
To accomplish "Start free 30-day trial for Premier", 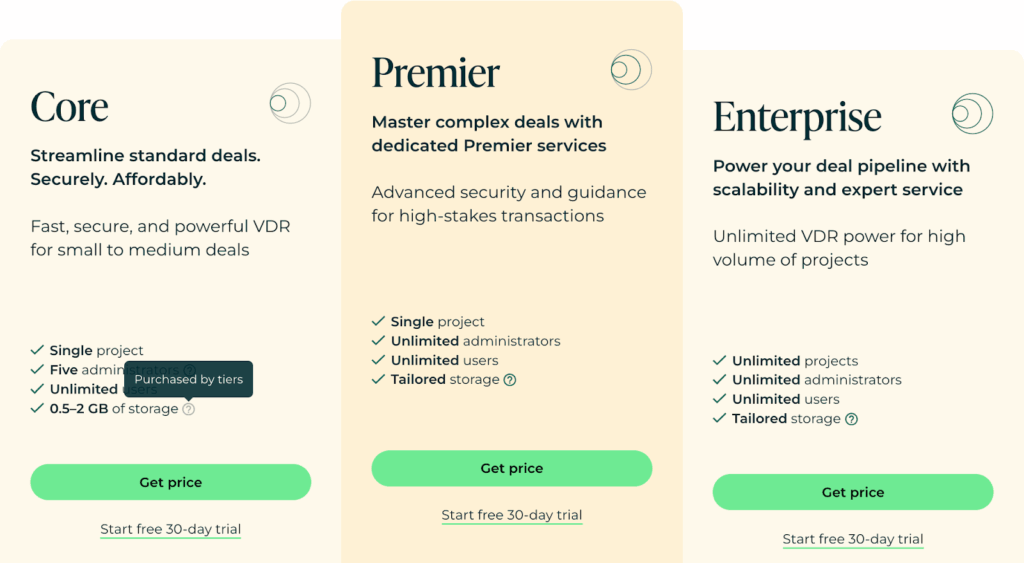I will pyautogui.click(x=511, y=515).
